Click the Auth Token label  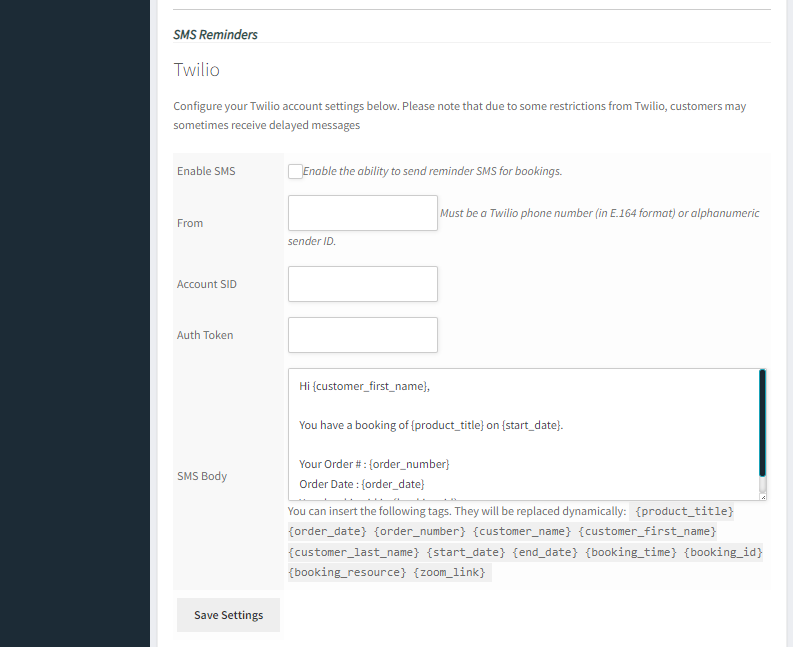click(205, 335)
